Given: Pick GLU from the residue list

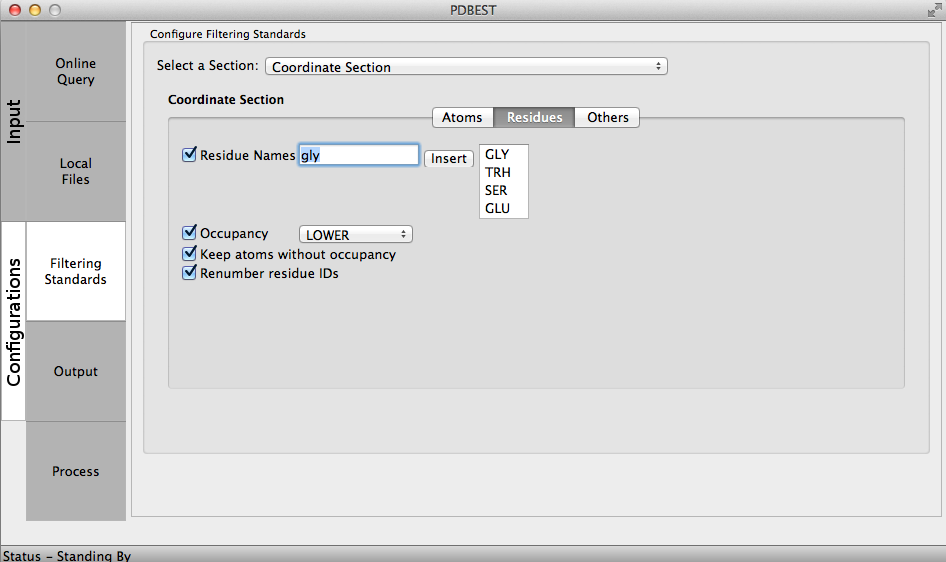Looking at the screenshot, I should [497, 209].
